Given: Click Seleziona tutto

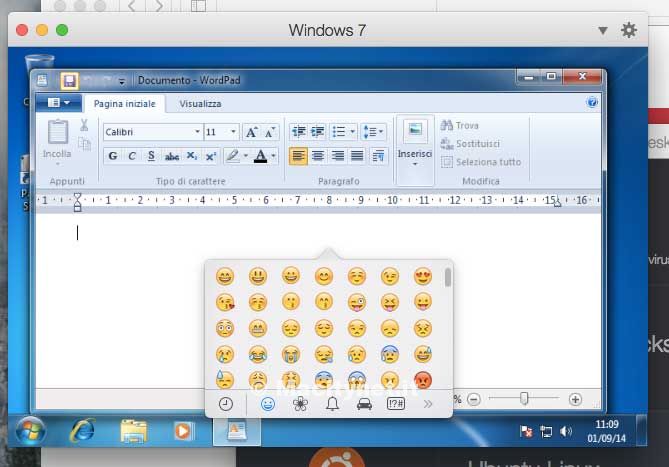Looking at the screenshot, I should (481, 162).
